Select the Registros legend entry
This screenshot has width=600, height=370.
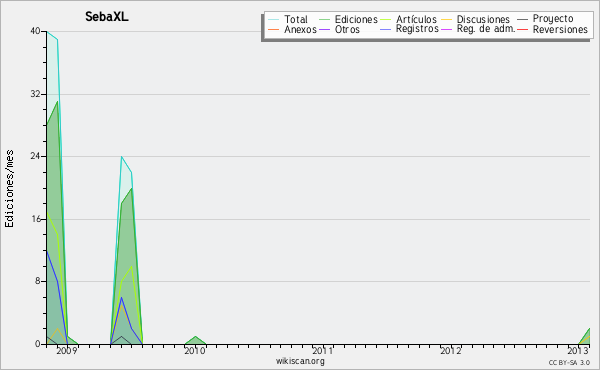point(409,29)
